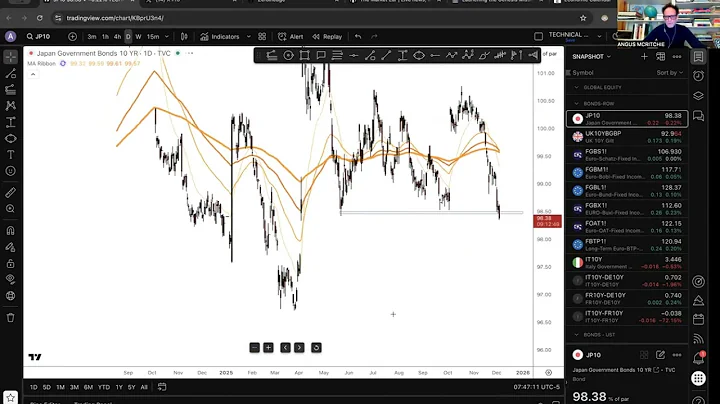The height and width of the screenshot is (404, 720).
Task: Select FR10Y-DE10Y spread row
Action: coord(627,298)
